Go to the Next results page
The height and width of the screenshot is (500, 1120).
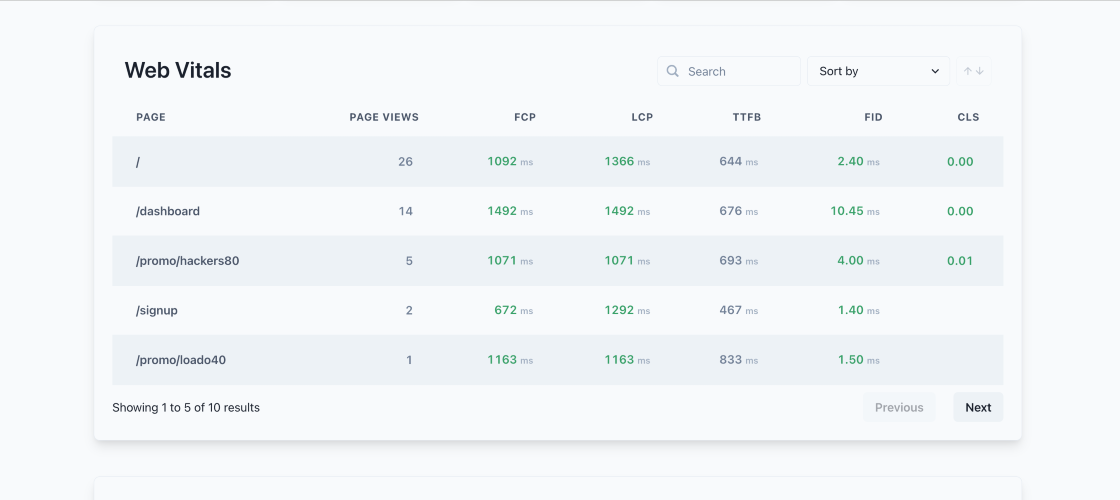click(x=978, y=407)
